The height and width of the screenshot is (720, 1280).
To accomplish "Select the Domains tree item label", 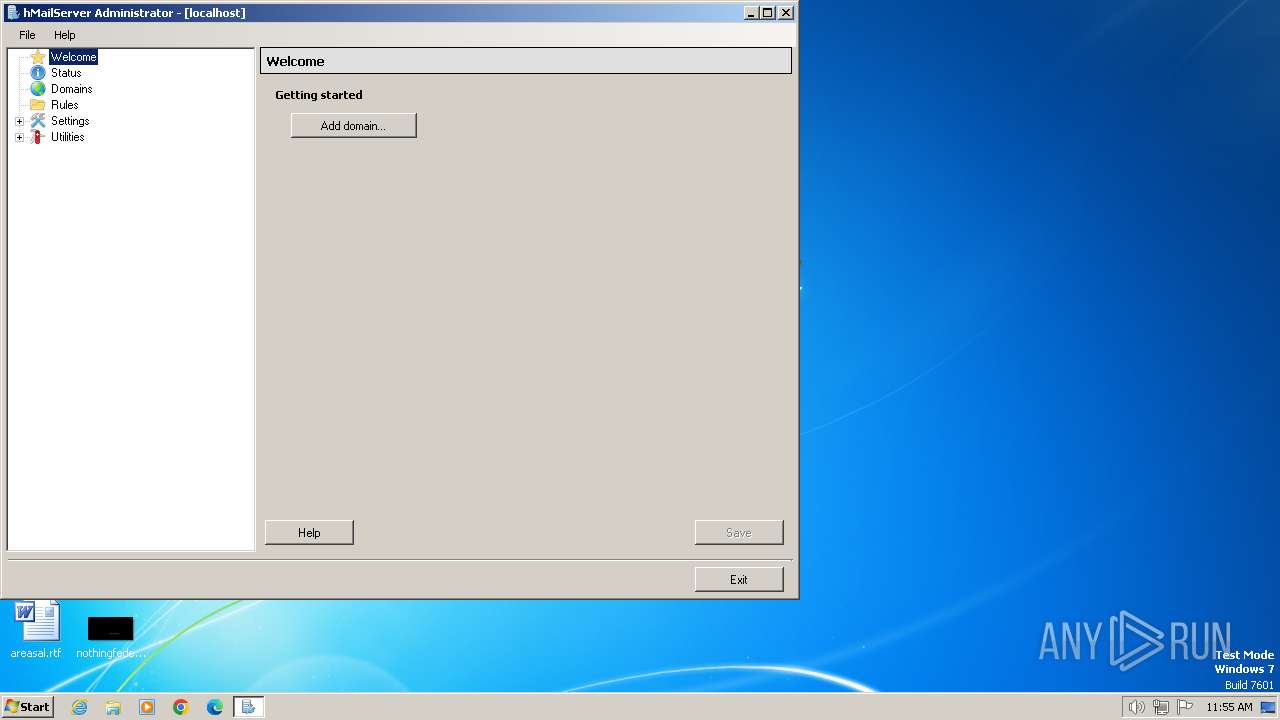I will pyautogui.click(x=72, y=89).
